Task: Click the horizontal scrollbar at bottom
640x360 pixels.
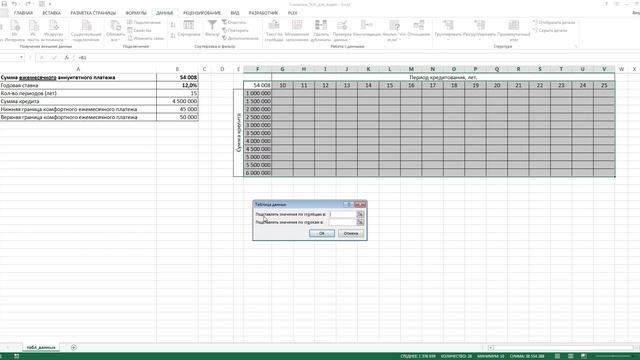Action: point(564,348)
